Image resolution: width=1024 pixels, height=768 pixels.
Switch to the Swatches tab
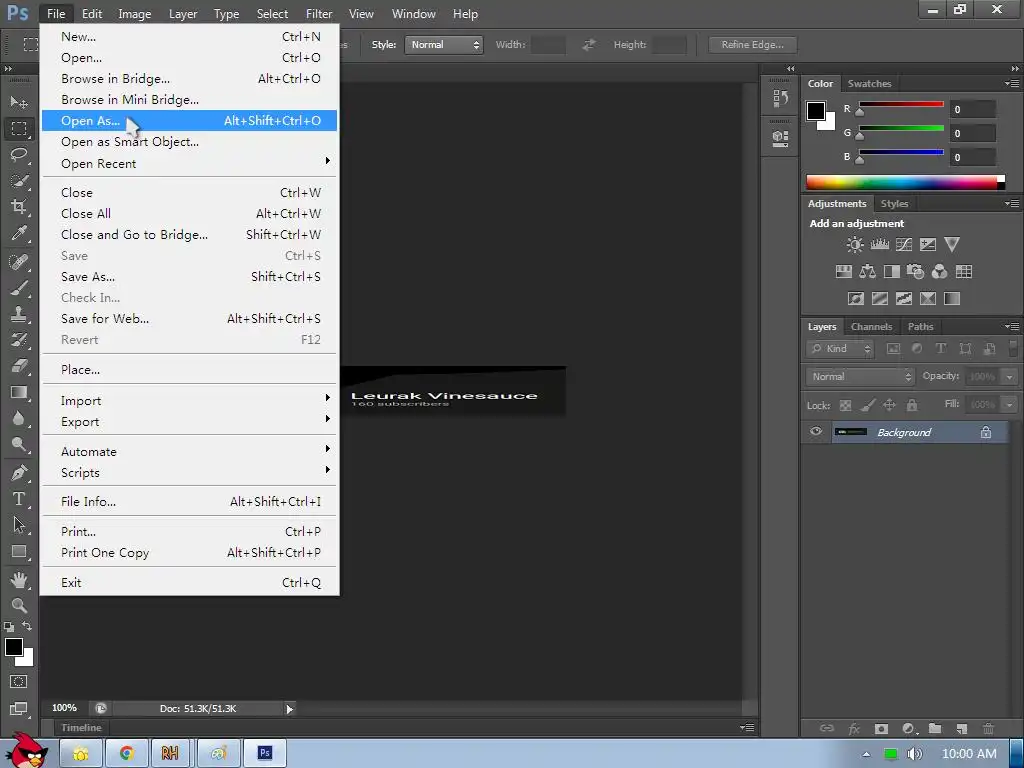[869, 84]
